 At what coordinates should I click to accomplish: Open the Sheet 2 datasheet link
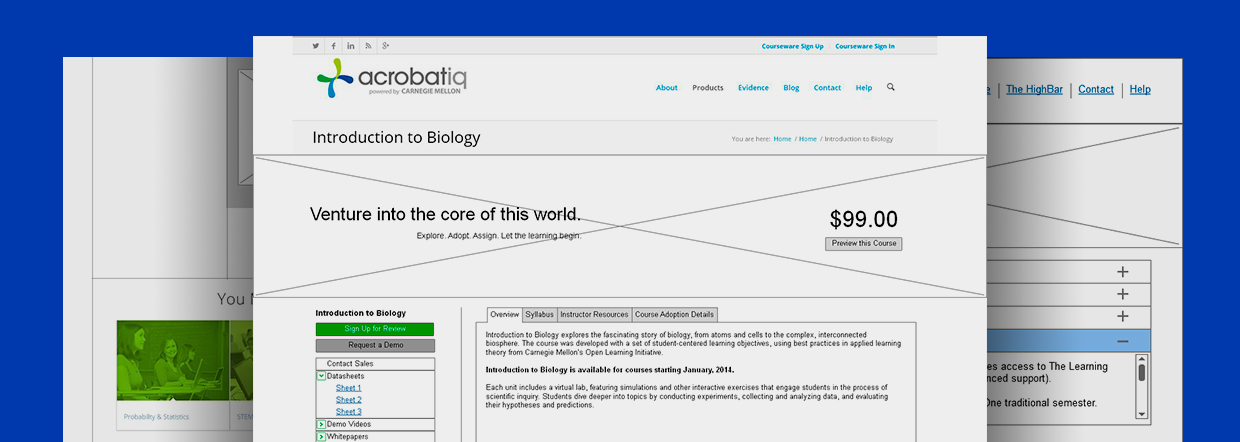click(x=349, y=400)
